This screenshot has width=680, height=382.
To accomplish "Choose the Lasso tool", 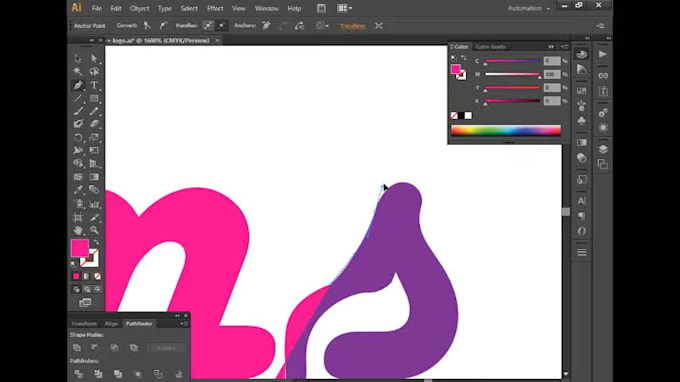I will pyautogui.click(x=94, y=72).
